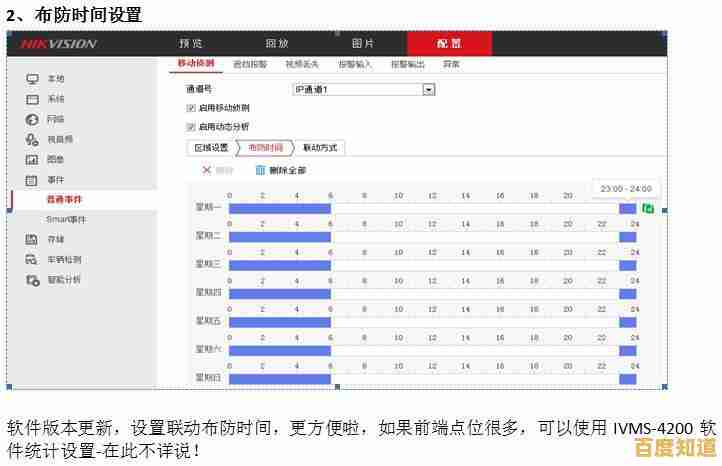Switch to the 回放 (Playback) top tab

(277, 44)
